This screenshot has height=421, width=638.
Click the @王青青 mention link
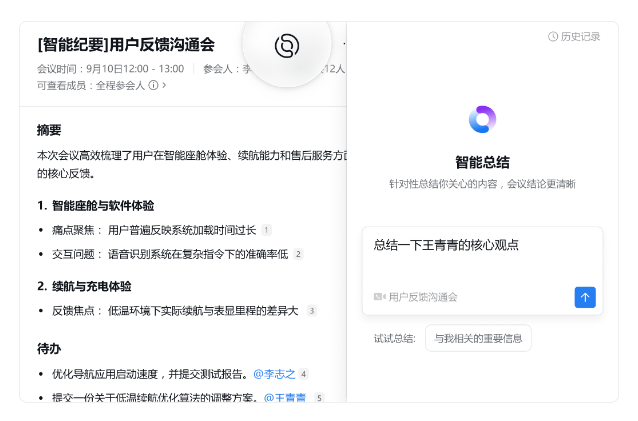pyautogui.click(x=285, y=398)
